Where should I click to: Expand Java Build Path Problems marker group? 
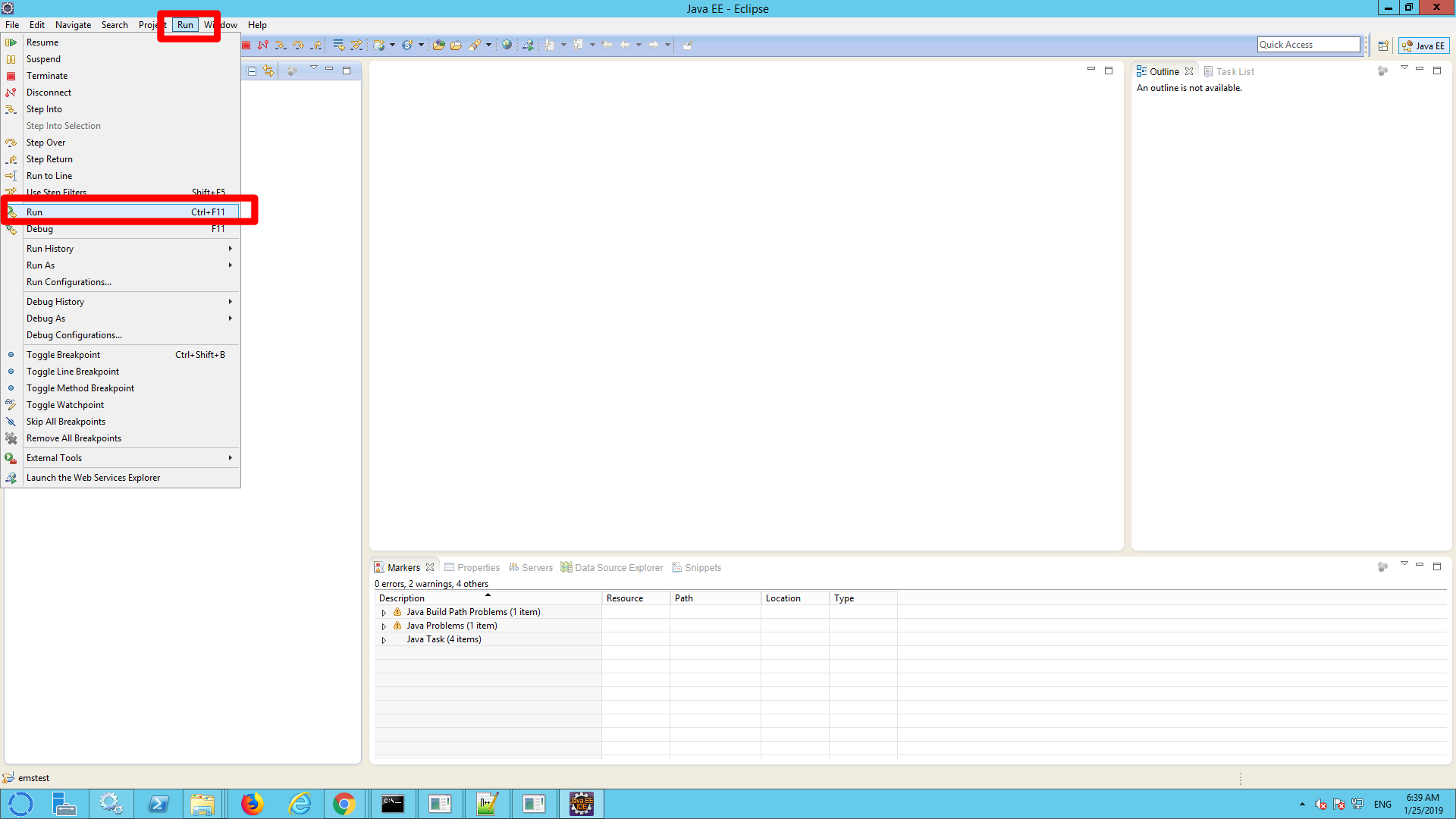tap(384, 613)
